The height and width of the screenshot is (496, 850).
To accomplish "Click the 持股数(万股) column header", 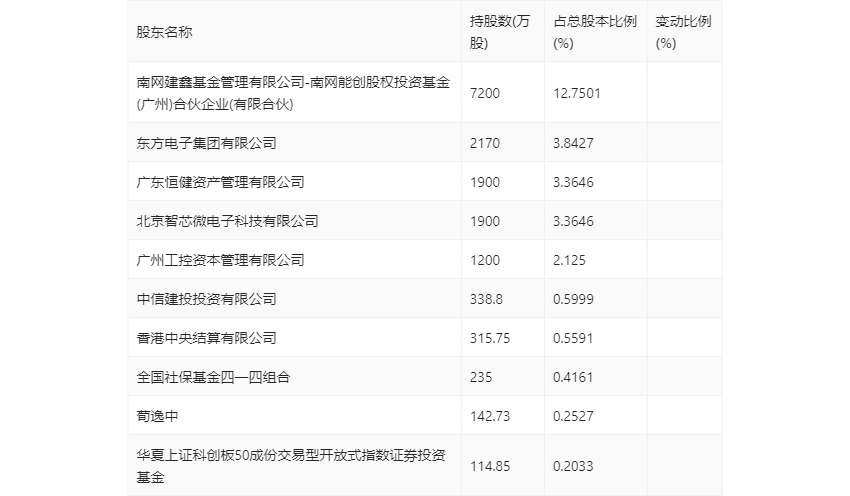I will click(500, 32).
